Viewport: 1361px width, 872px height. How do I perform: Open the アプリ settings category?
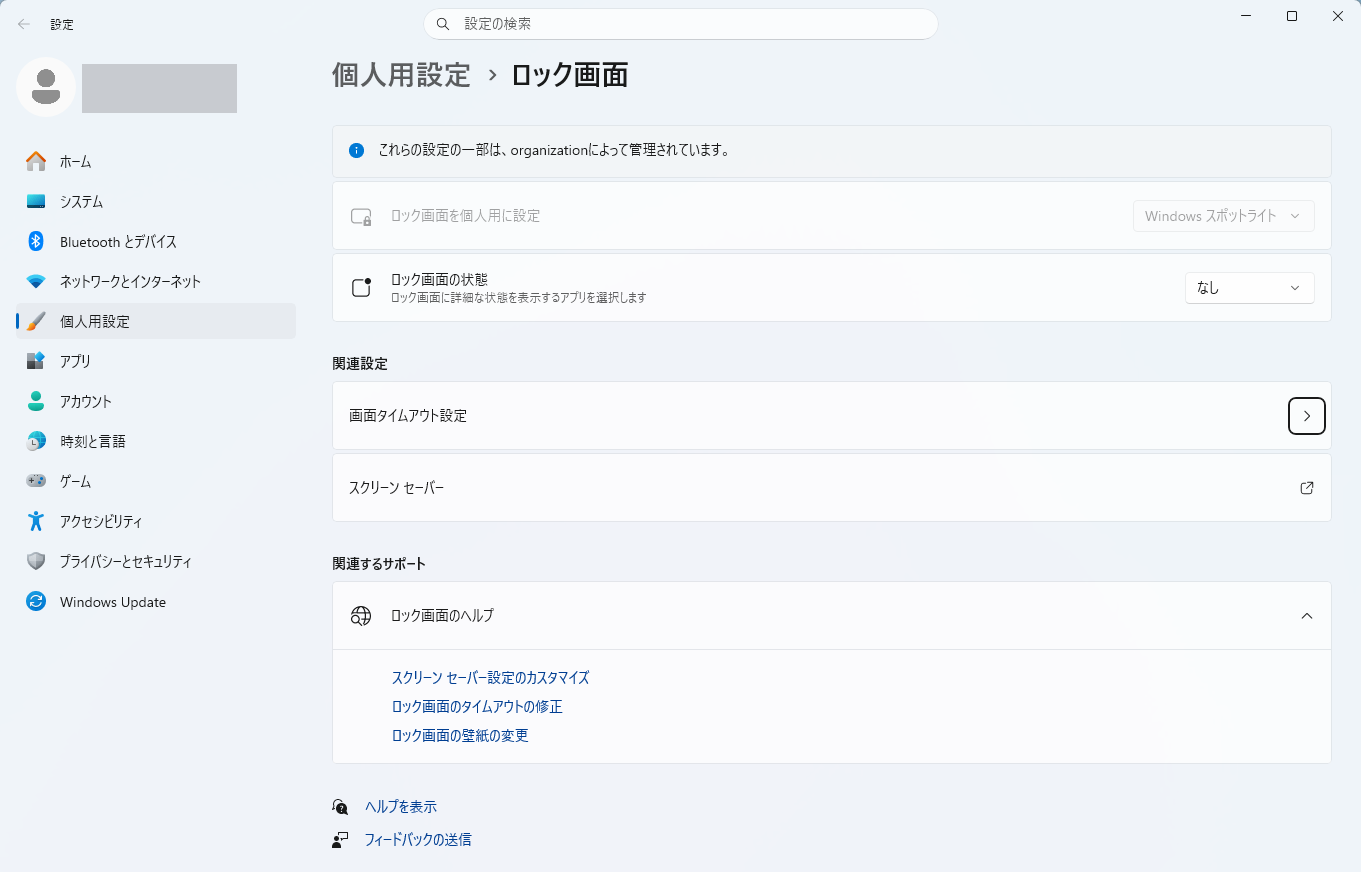156,361
